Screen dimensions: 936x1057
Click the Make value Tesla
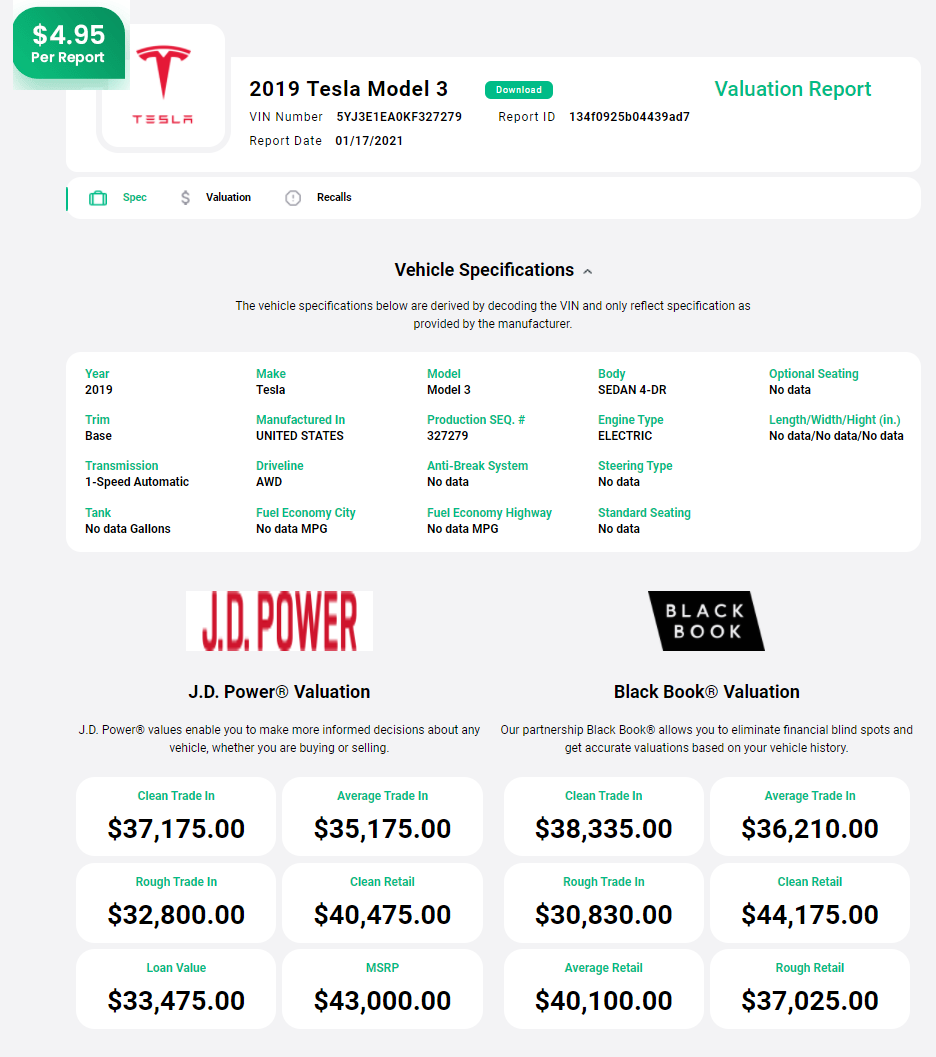point(271,390)
